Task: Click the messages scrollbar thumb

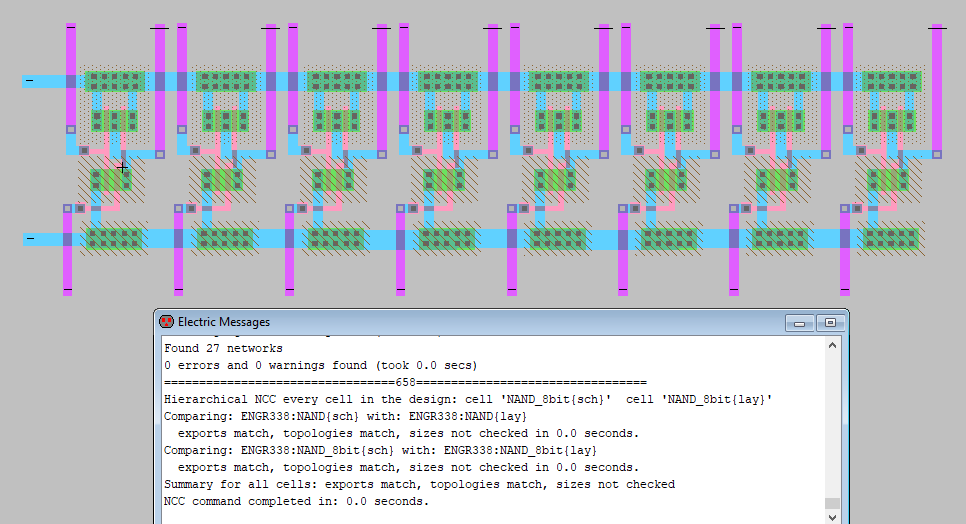Action: point(832,503)
